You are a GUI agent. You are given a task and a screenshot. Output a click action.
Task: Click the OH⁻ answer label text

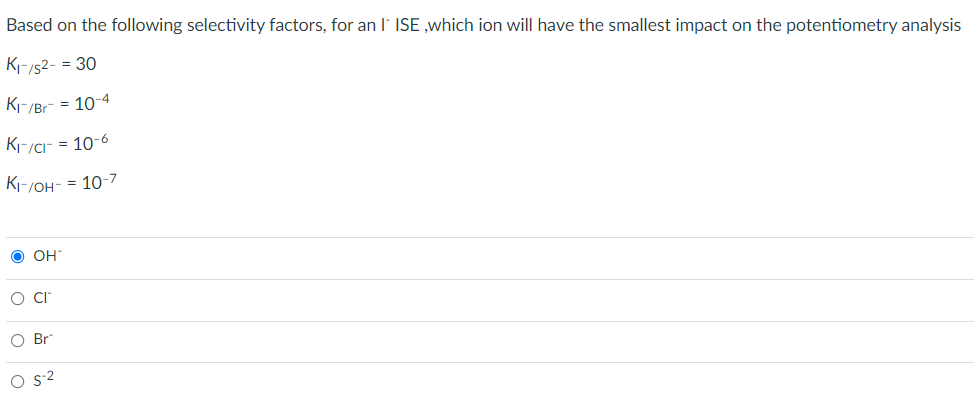click(x=45, y=256)
